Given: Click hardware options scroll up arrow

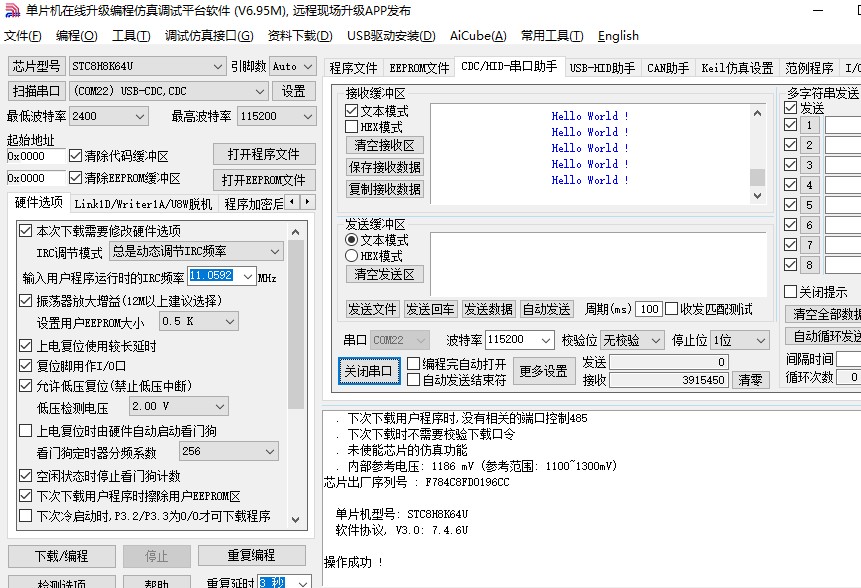Looking at the screenshot, I should tap(295, 232).
